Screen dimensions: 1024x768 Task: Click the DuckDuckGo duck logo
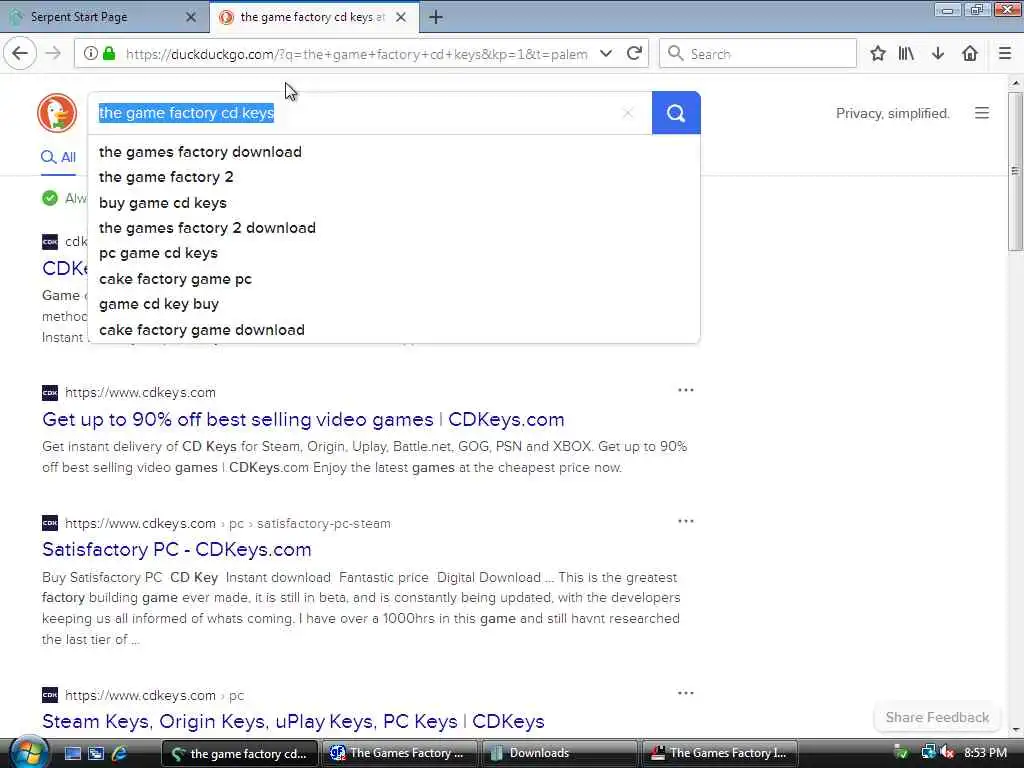click(57, 113)
